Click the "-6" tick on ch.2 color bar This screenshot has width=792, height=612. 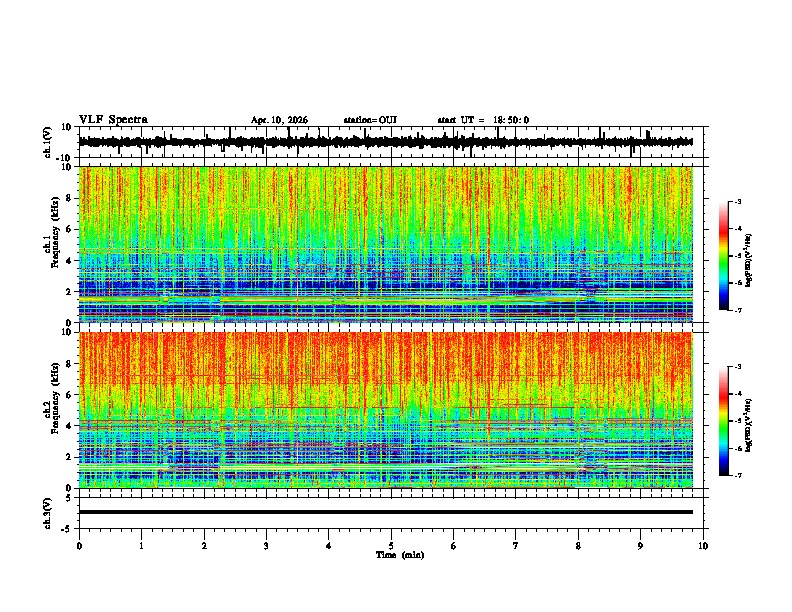pyautogui.click(x=737, y=448)
